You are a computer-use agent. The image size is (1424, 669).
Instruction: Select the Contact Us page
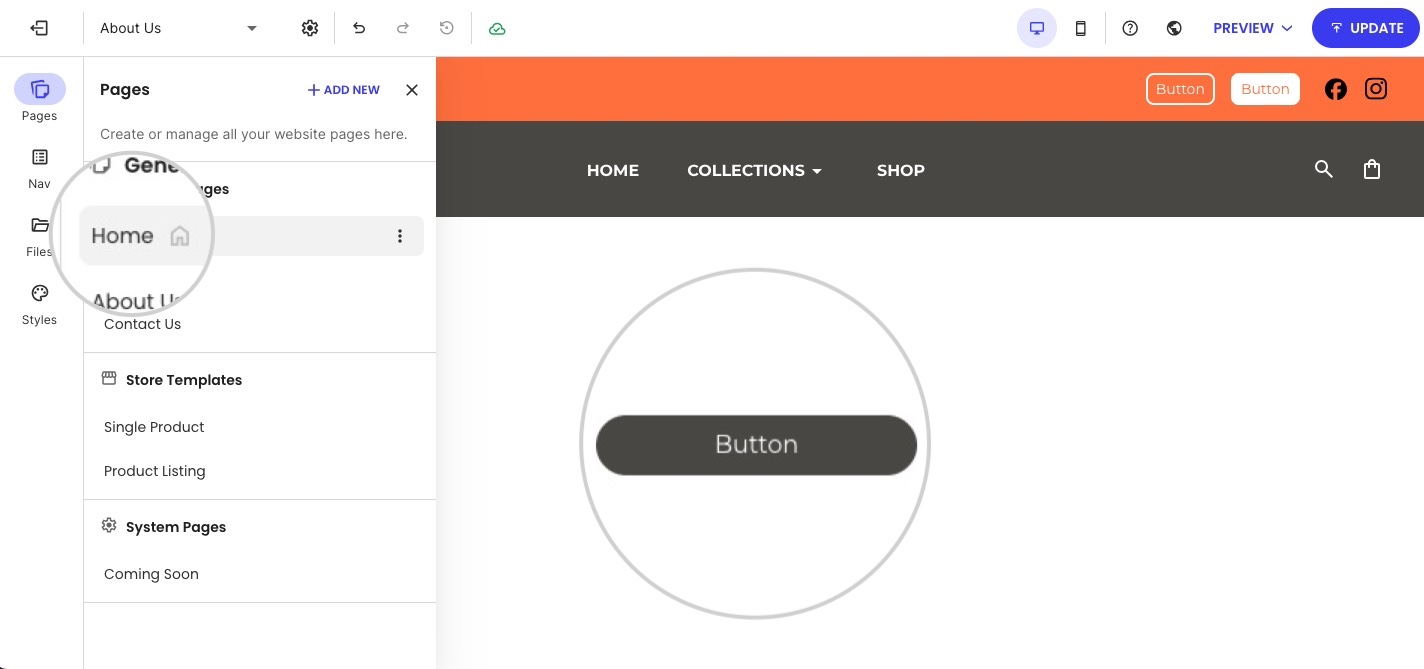(x=142, y=324)
